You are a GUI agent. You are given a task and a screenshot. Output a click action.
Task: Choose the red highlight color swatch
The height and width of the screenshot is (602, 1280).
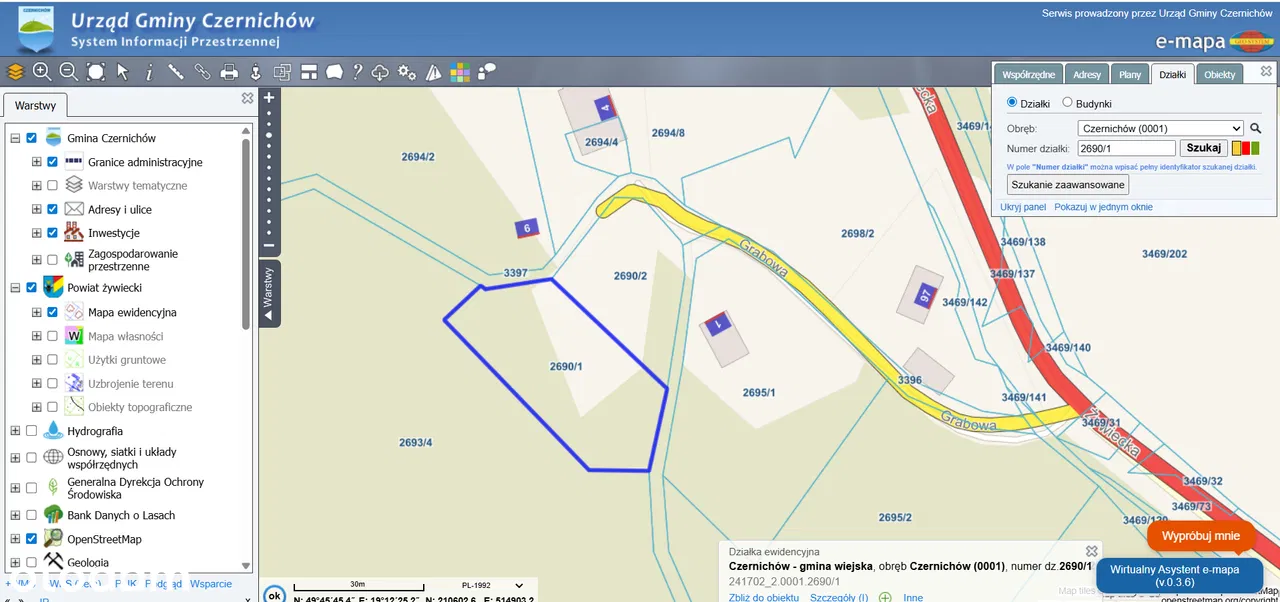coord(1246,148)
